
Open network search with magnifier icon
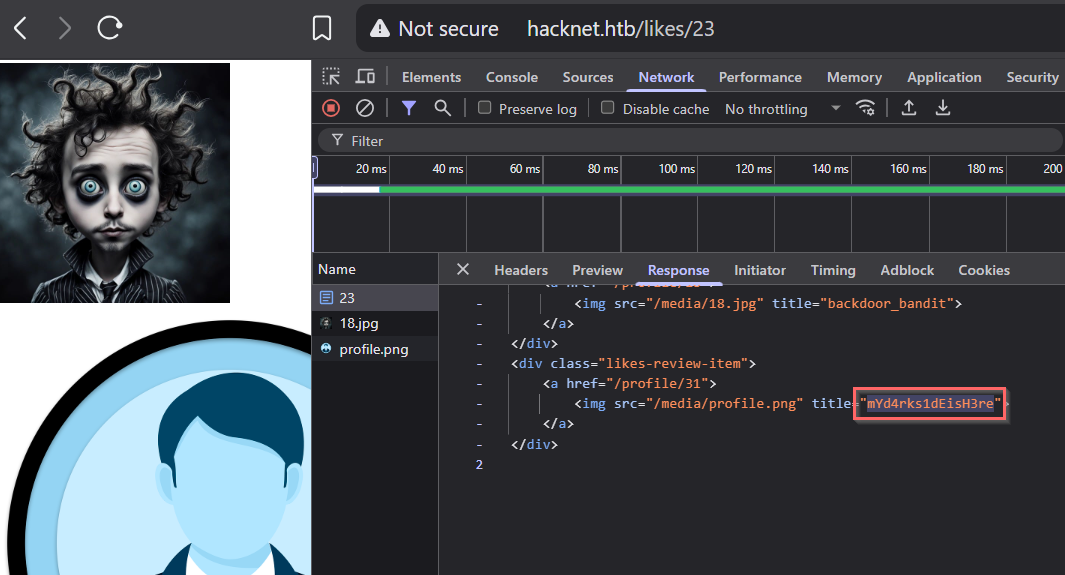coord(442,108)
